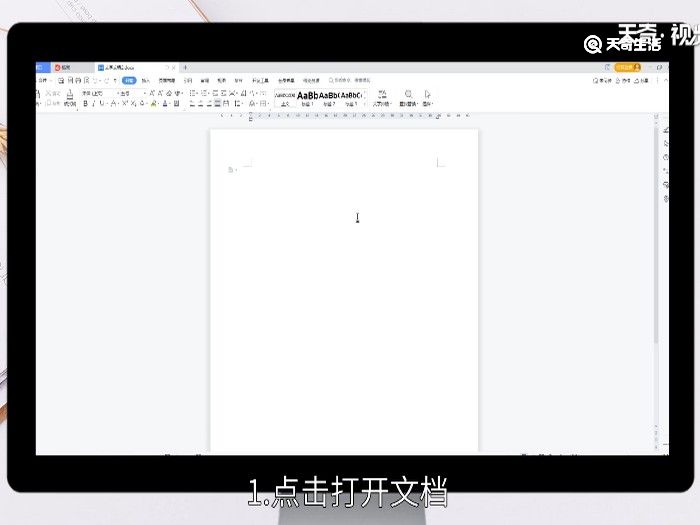Viewport: 700px width, 525px height.
Task: Apply superscript formatting
Action: click(x=125, y=104)
